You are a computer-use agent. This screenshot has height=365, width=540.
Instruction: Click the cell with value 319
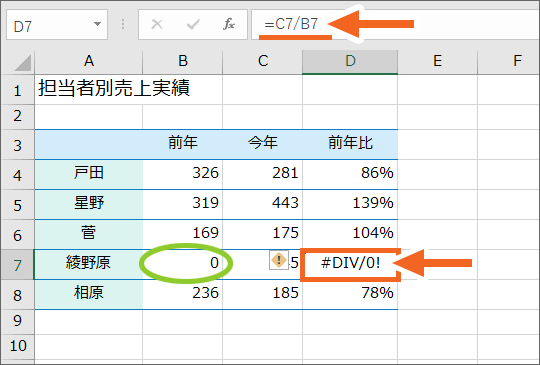[x=183, y=204]
